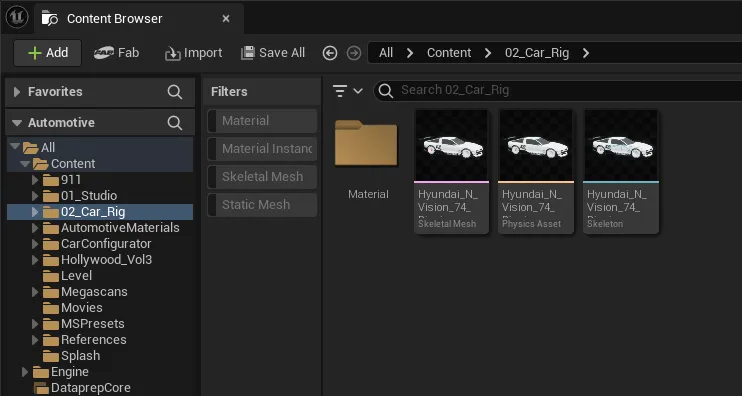
Task: Select the 01_Studio folder
Action: coord(100,196)
